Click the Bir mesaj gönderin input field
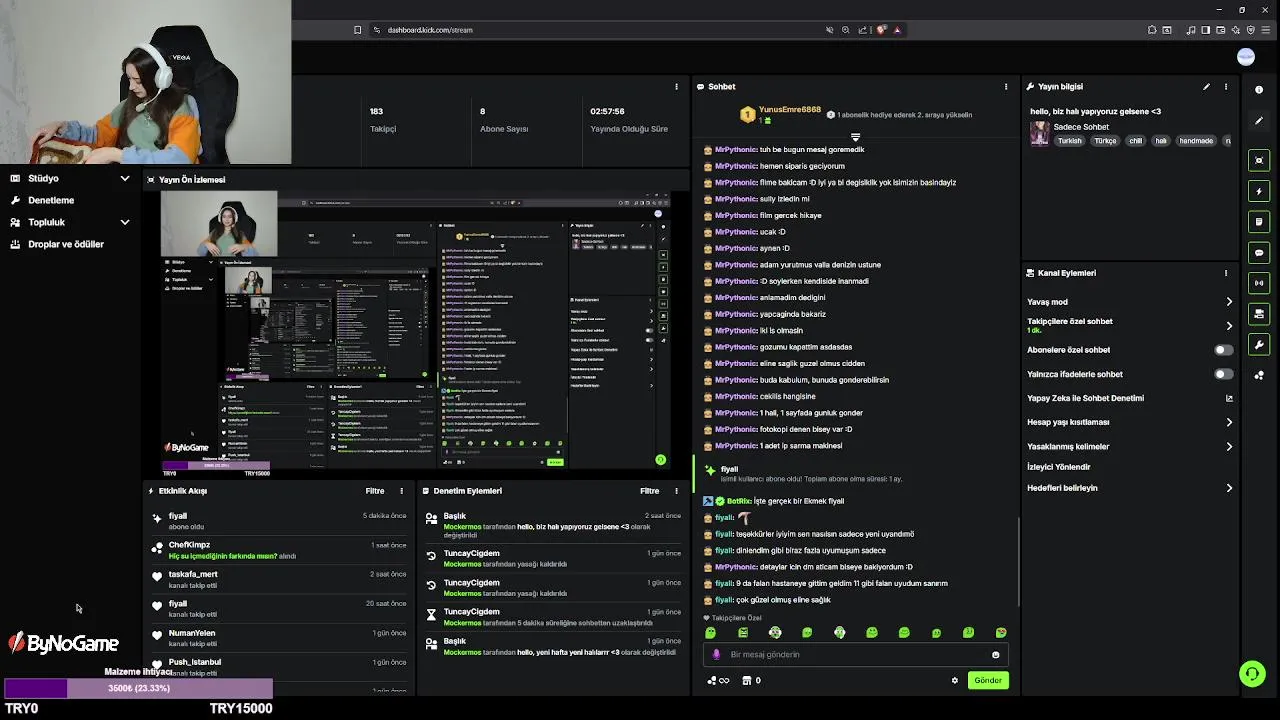 point(855,655)
